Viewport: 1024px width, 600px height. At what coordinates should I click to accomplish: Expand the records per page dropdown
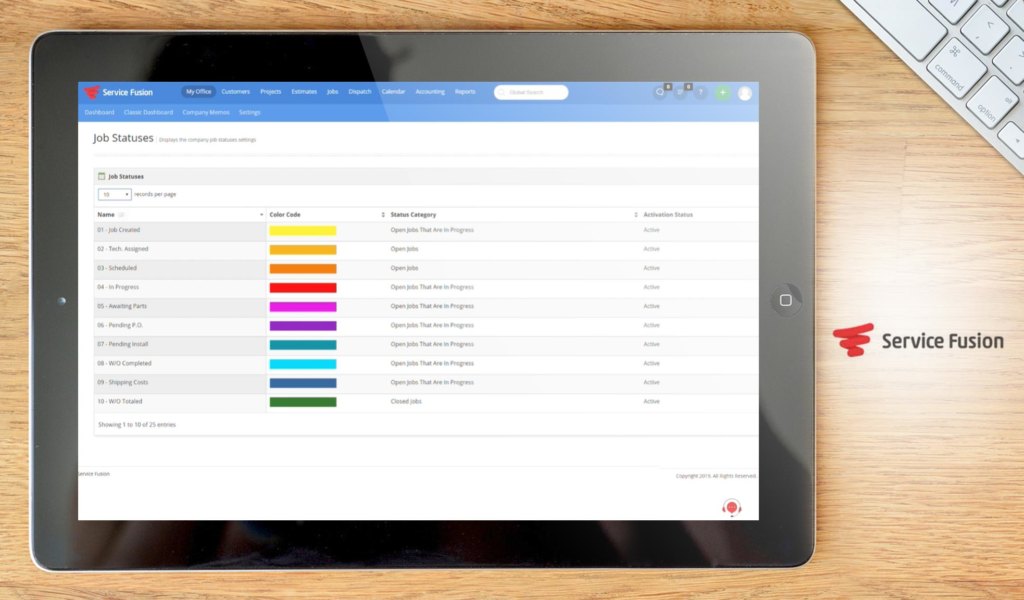[x=115, y=194]
